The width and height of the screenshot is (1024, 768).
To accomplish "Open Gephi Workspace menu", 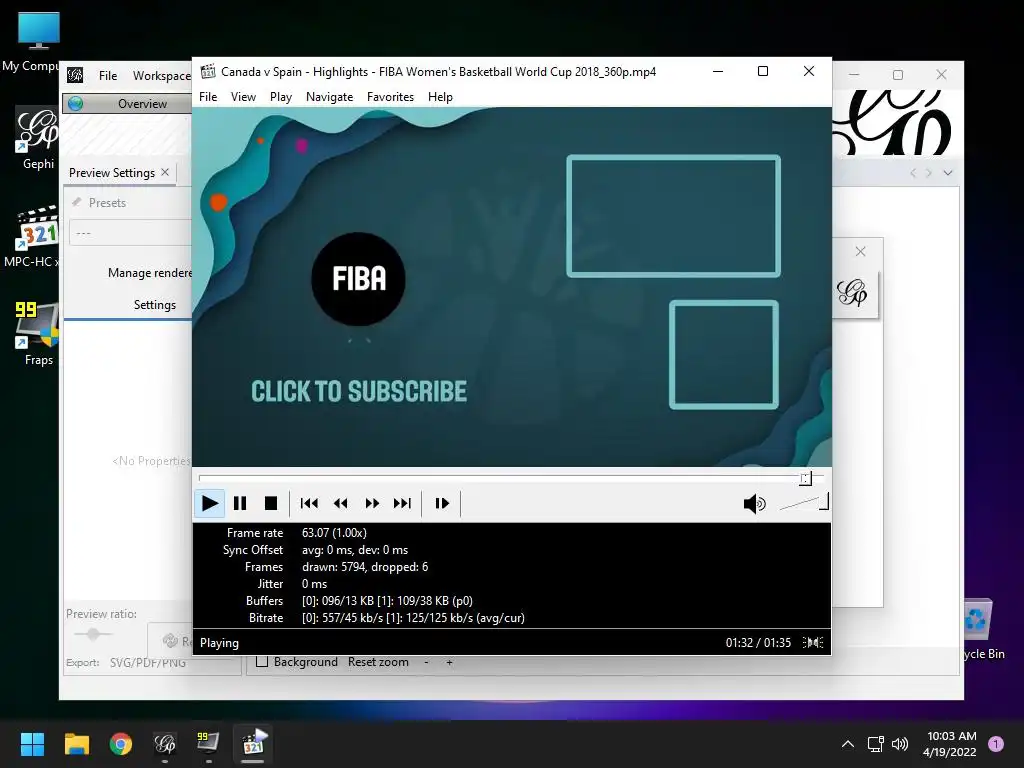I will (x=161, y=76).
